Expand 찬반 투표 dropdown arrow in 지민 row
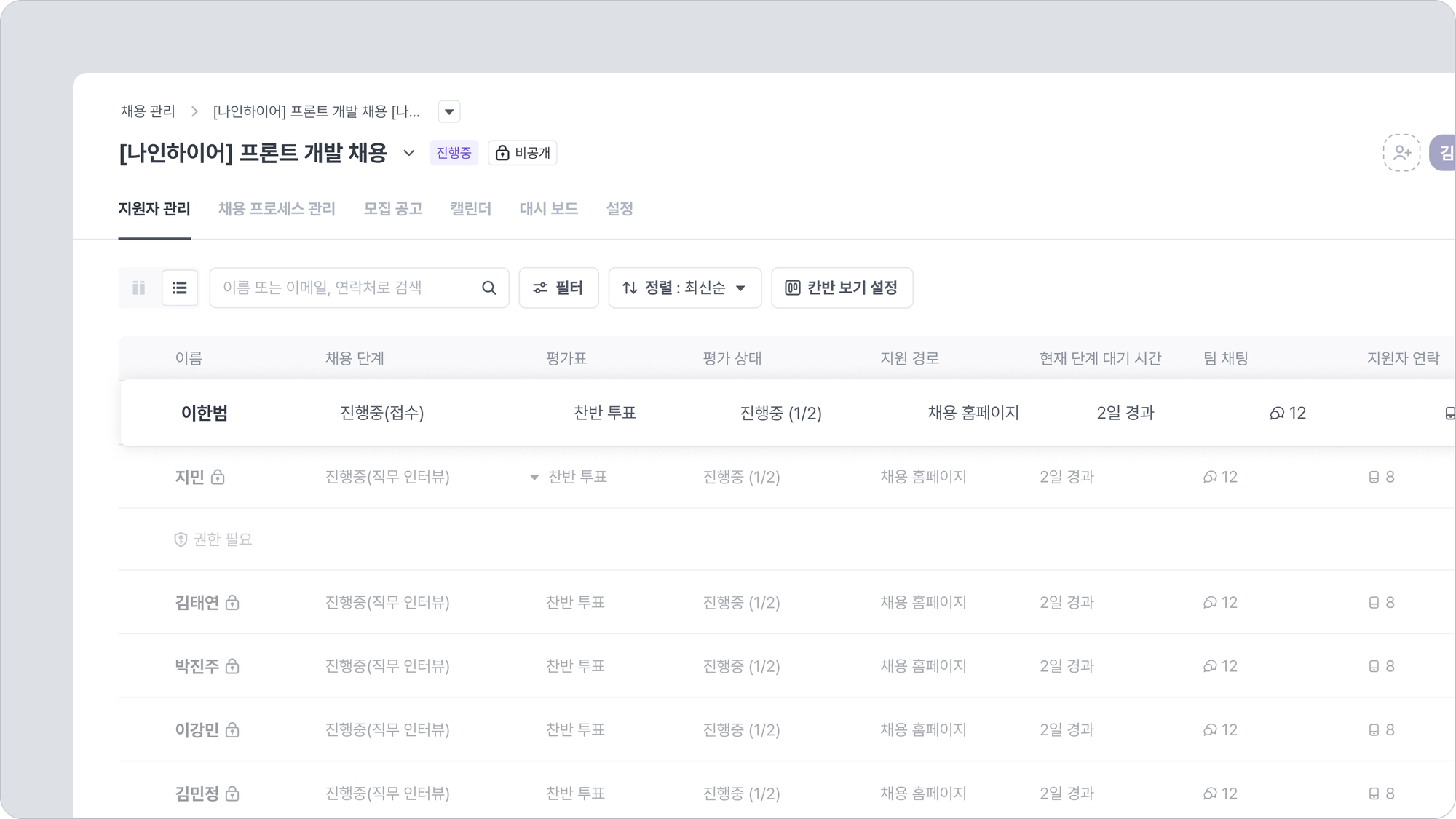This screenshot has width=1456, height=819. point(534,478)
